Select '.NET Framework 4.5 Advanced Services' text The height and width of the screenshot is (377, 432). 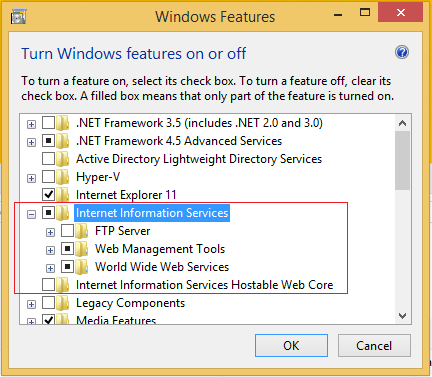[179, 141]
